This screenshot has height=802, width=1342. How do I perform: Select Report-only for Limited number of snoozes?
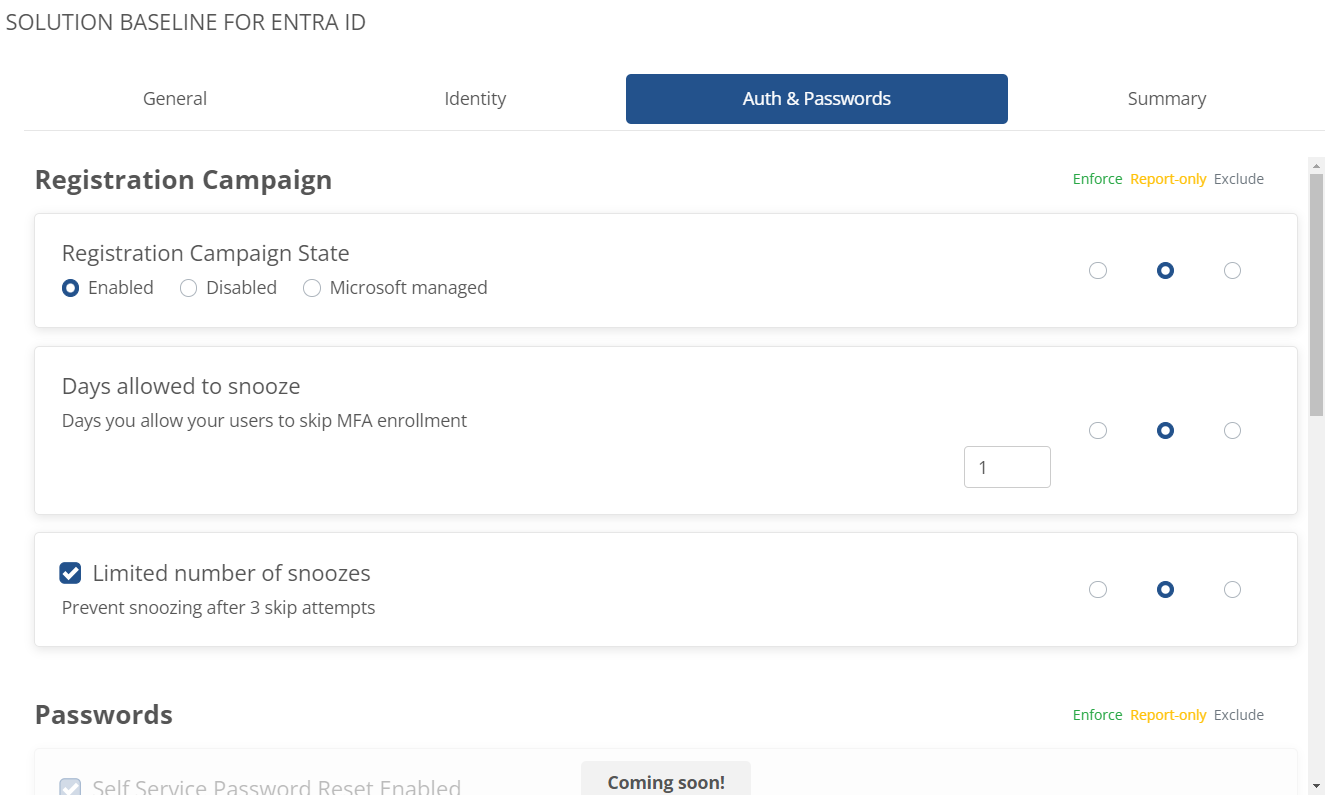(1165, 589)
